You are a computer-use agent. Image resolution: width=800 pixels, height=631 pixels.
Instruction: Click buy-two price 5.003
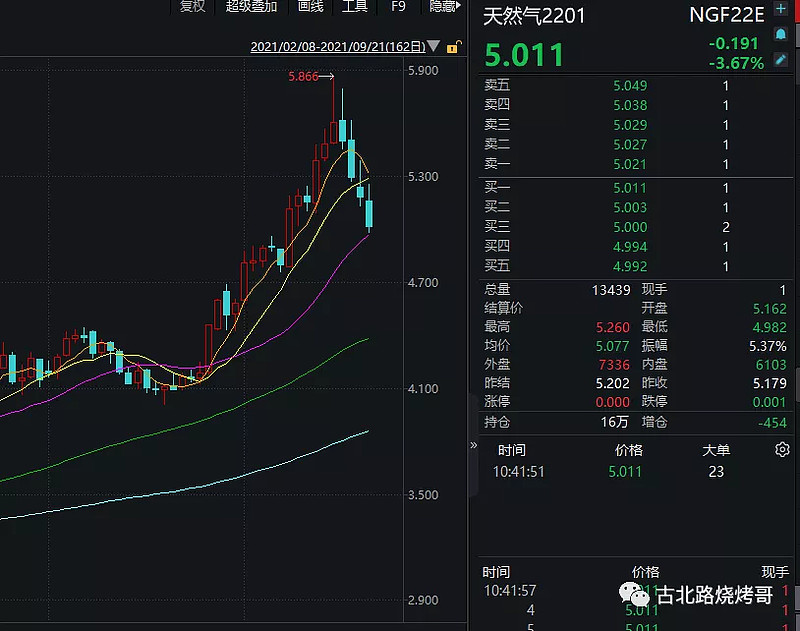(630, 208)
